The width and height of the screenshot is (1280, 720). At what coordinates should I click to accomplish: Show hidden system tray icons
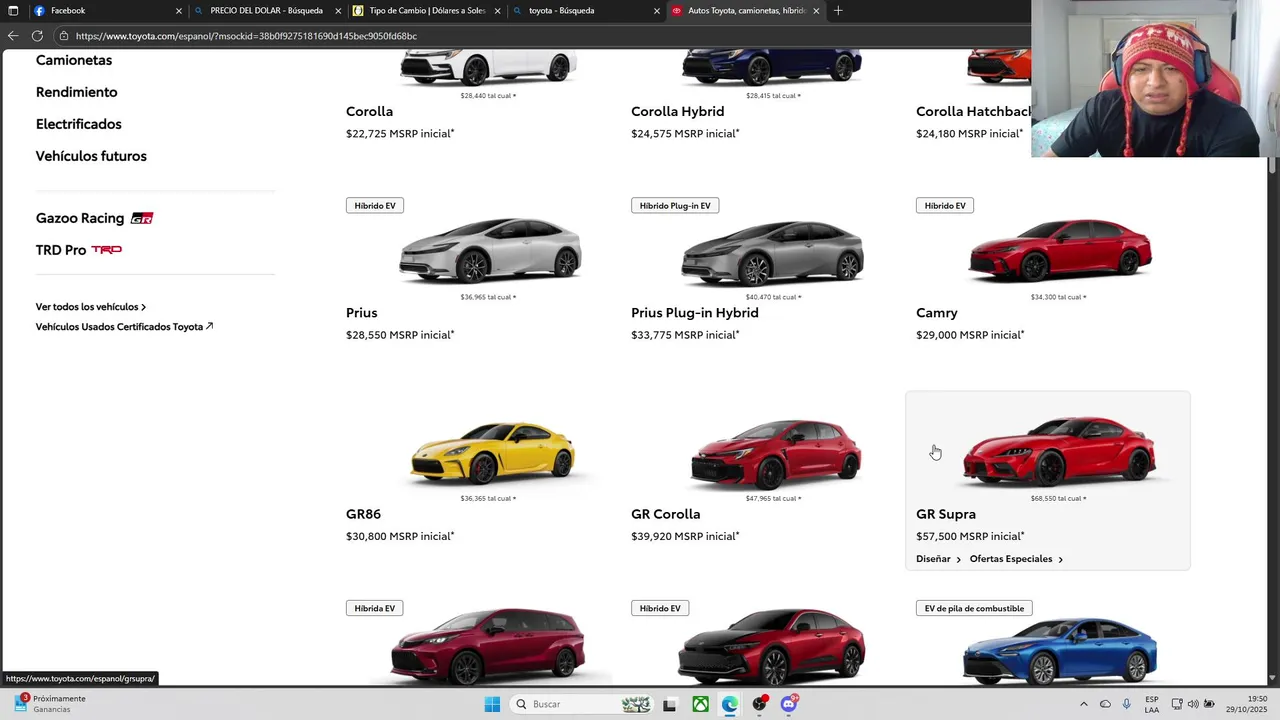tap(1083, 704)
